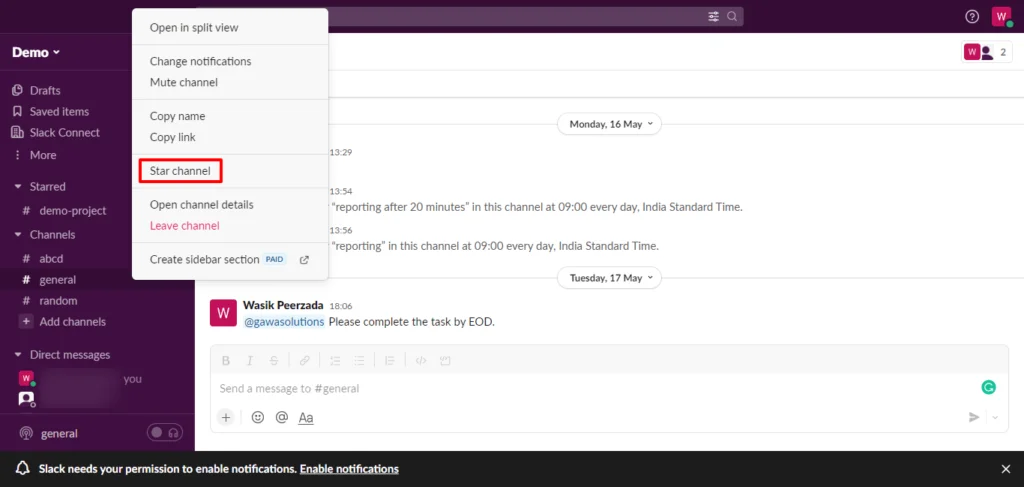The width and height of the screenshot is (1024, 487).
Task: Click the 18:06 message timestamp
Action: click(x=340, y=306)
